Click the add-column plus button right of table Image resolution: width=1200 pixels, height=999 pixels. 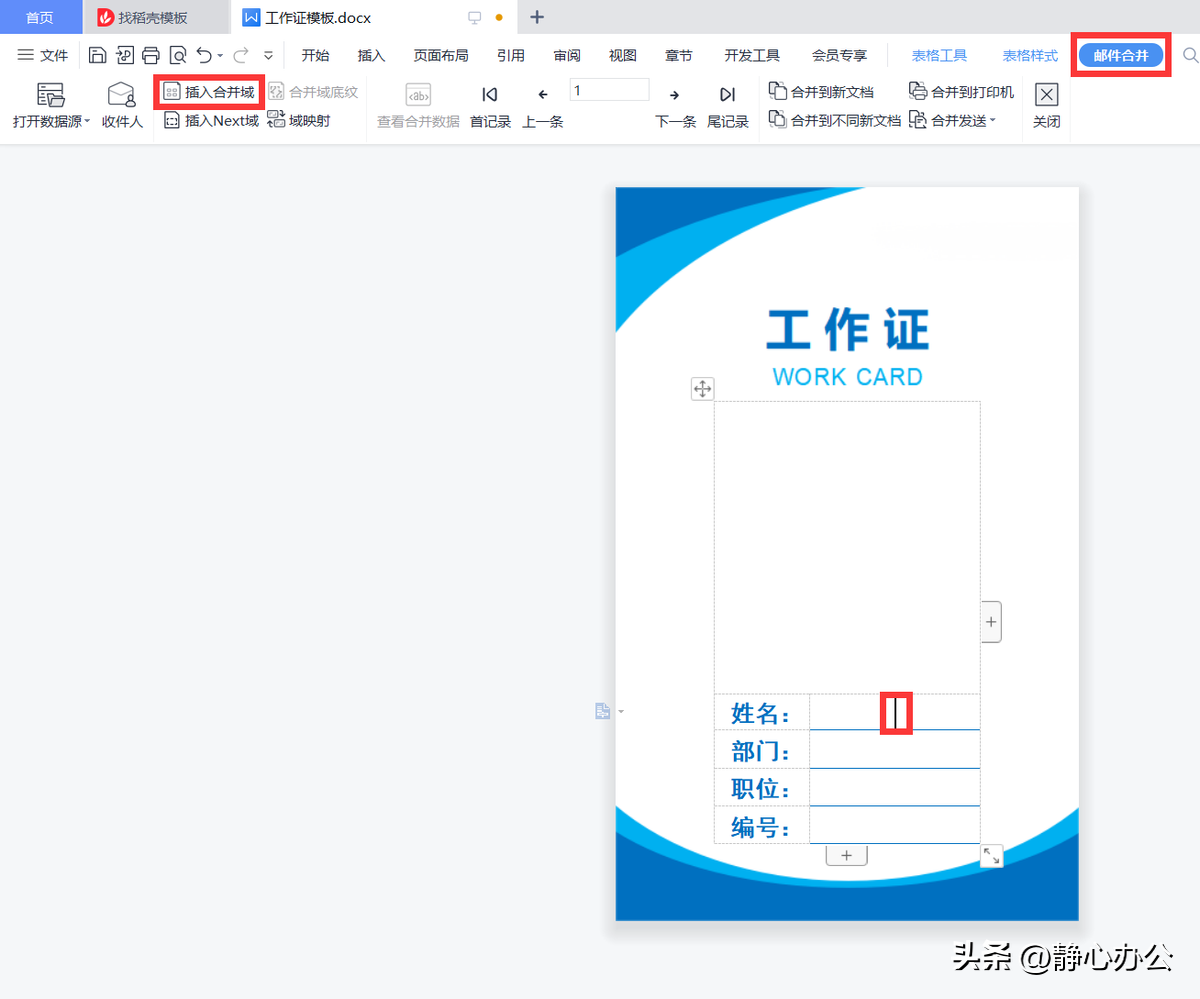(991, 622)
